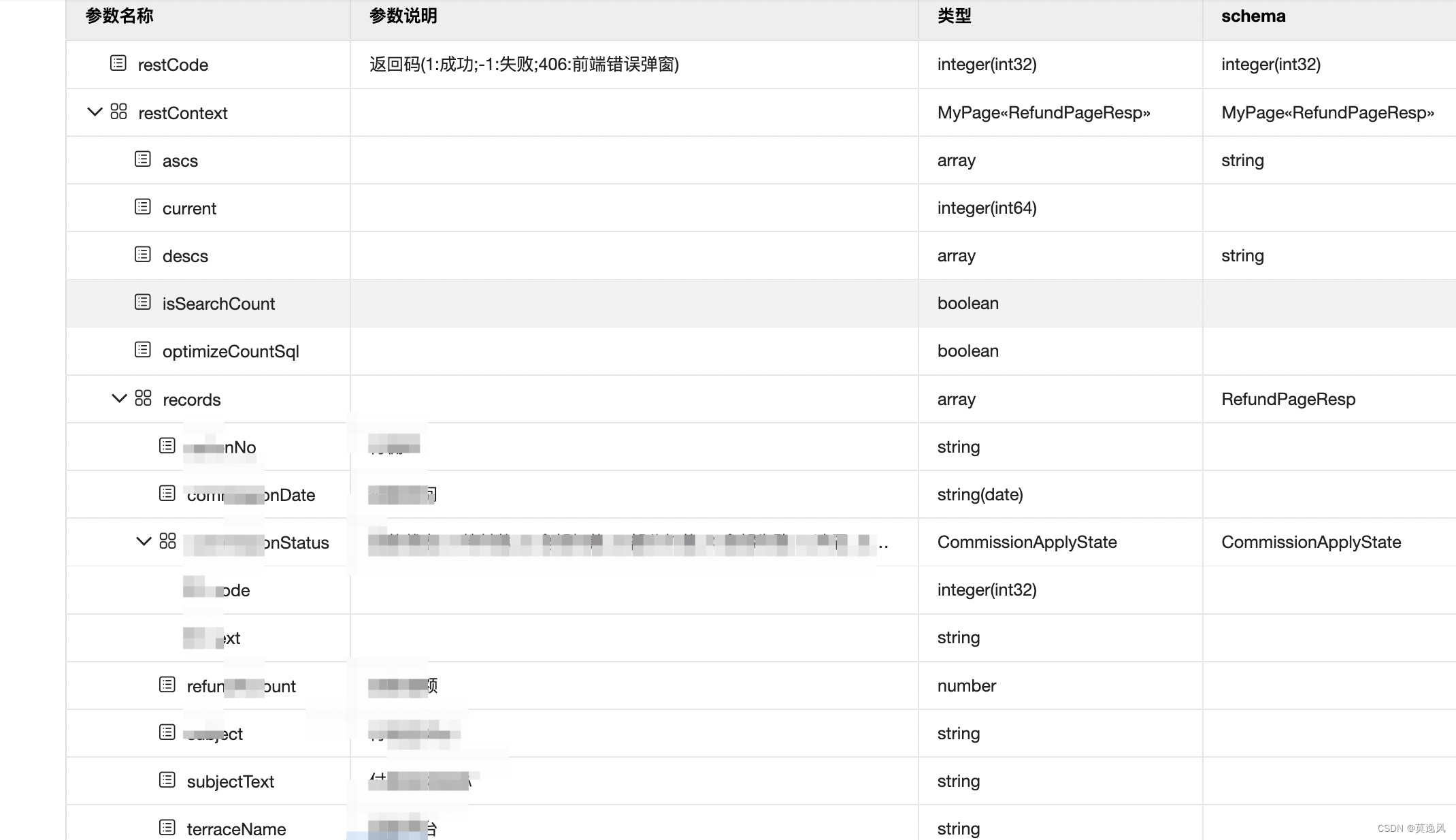This screenshot has width=1456, height=840.
Task: Click the restContext row expand icon
Action: click(x=94, y=112)
